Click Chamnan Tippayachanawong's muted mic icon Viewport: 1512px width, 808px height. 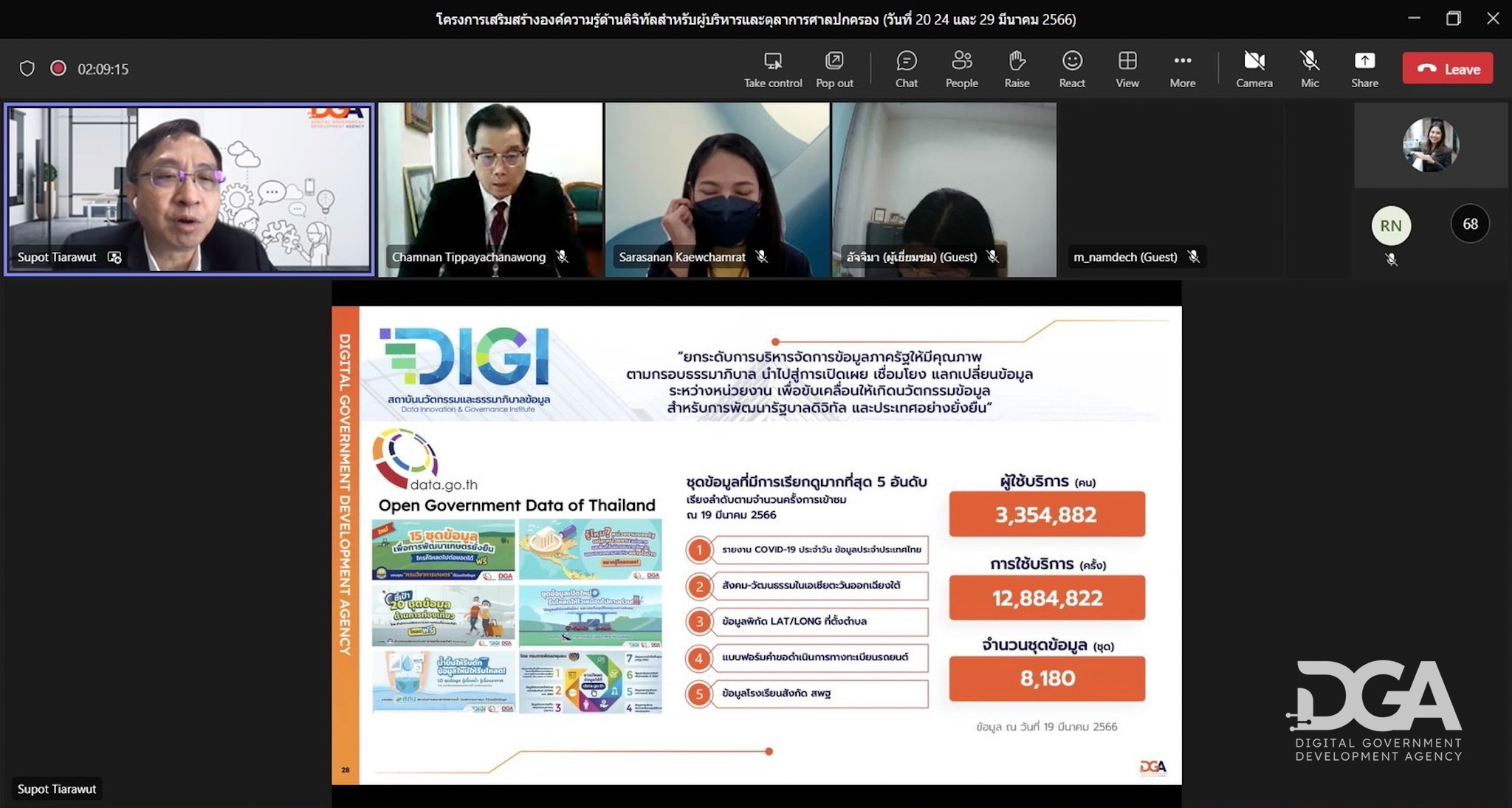tap(562, 256)
